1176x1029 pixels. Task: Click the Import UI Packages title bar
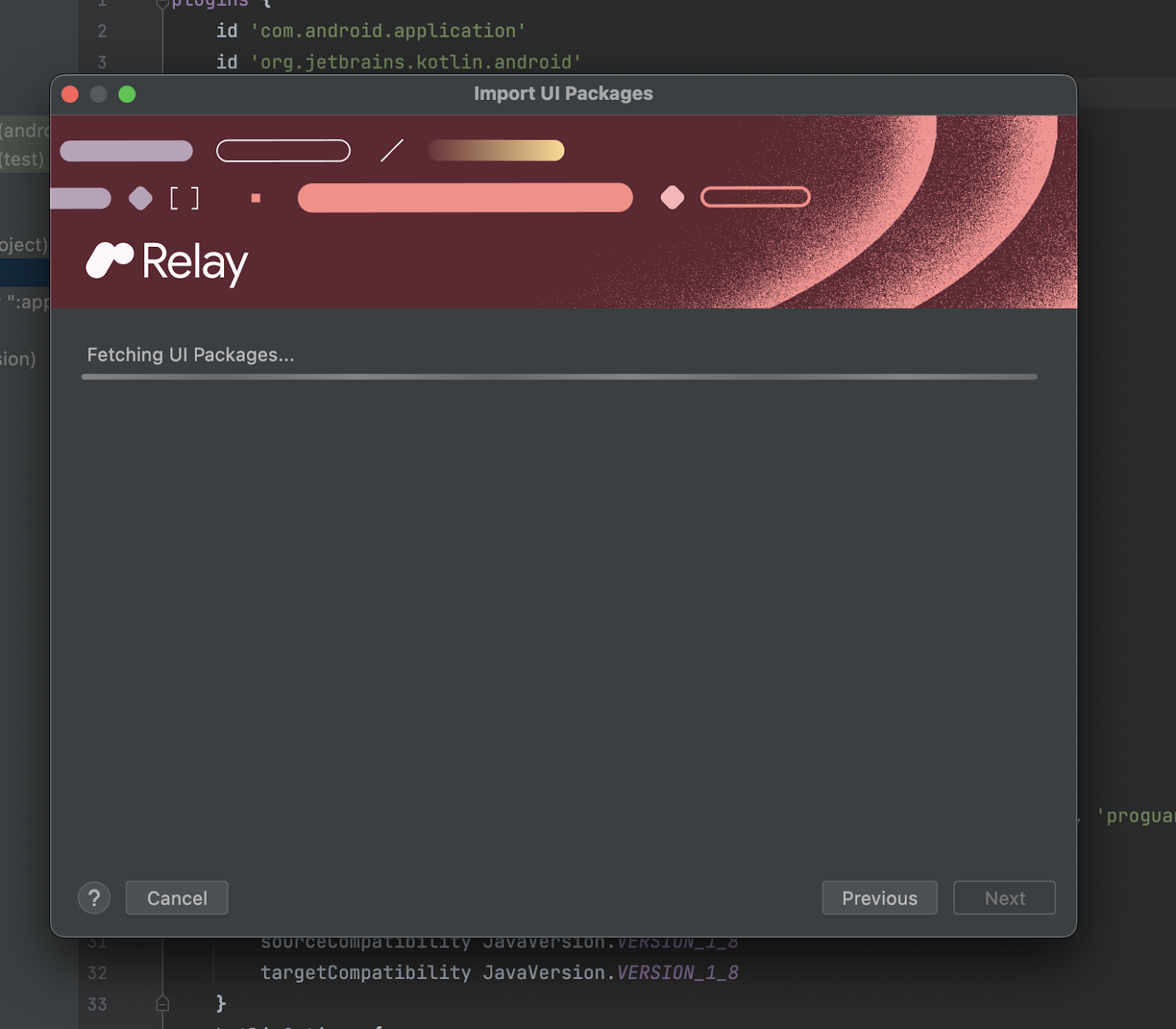564,94
